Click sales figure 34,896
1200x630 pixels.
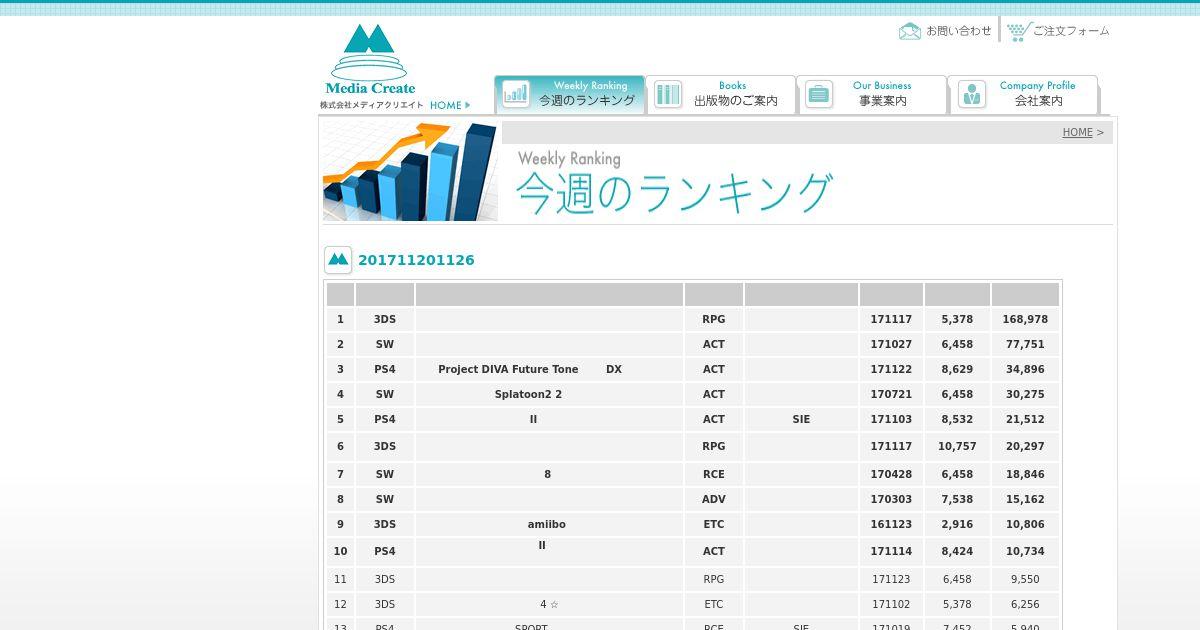pos(1025,369)
